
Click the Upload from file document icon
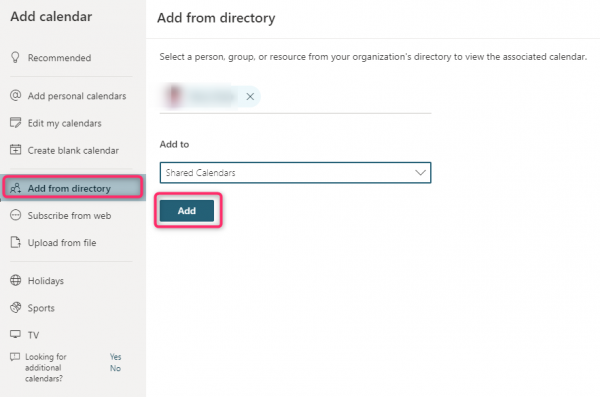point(15,242)
